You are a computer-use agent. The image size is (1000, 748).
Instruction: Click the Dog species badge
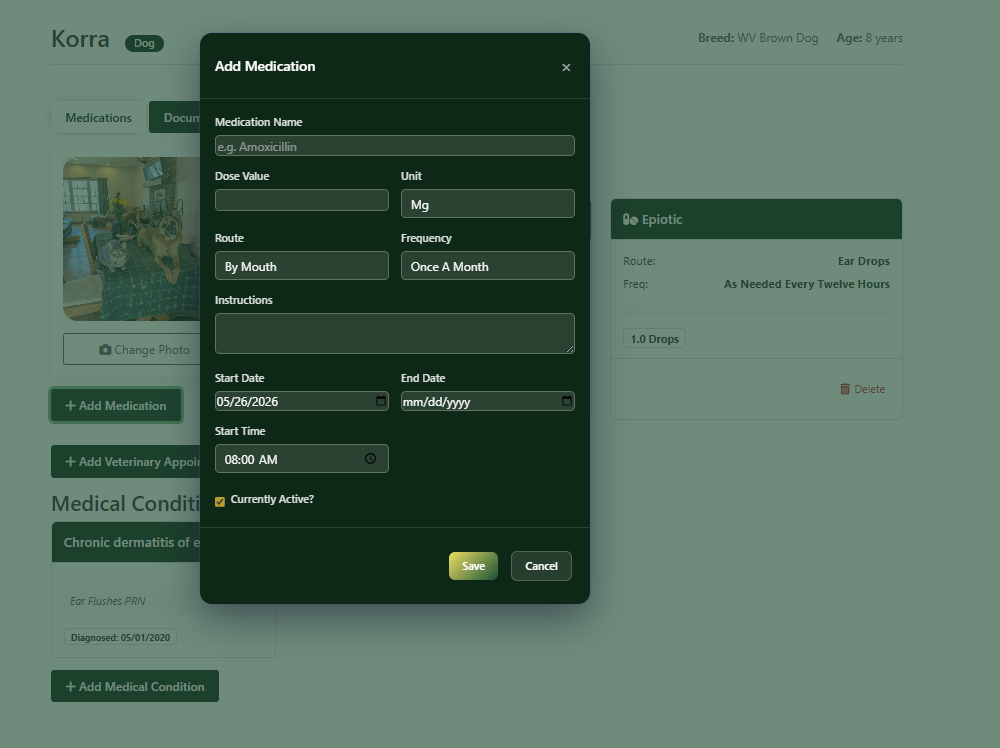click(x=144, y=43)
